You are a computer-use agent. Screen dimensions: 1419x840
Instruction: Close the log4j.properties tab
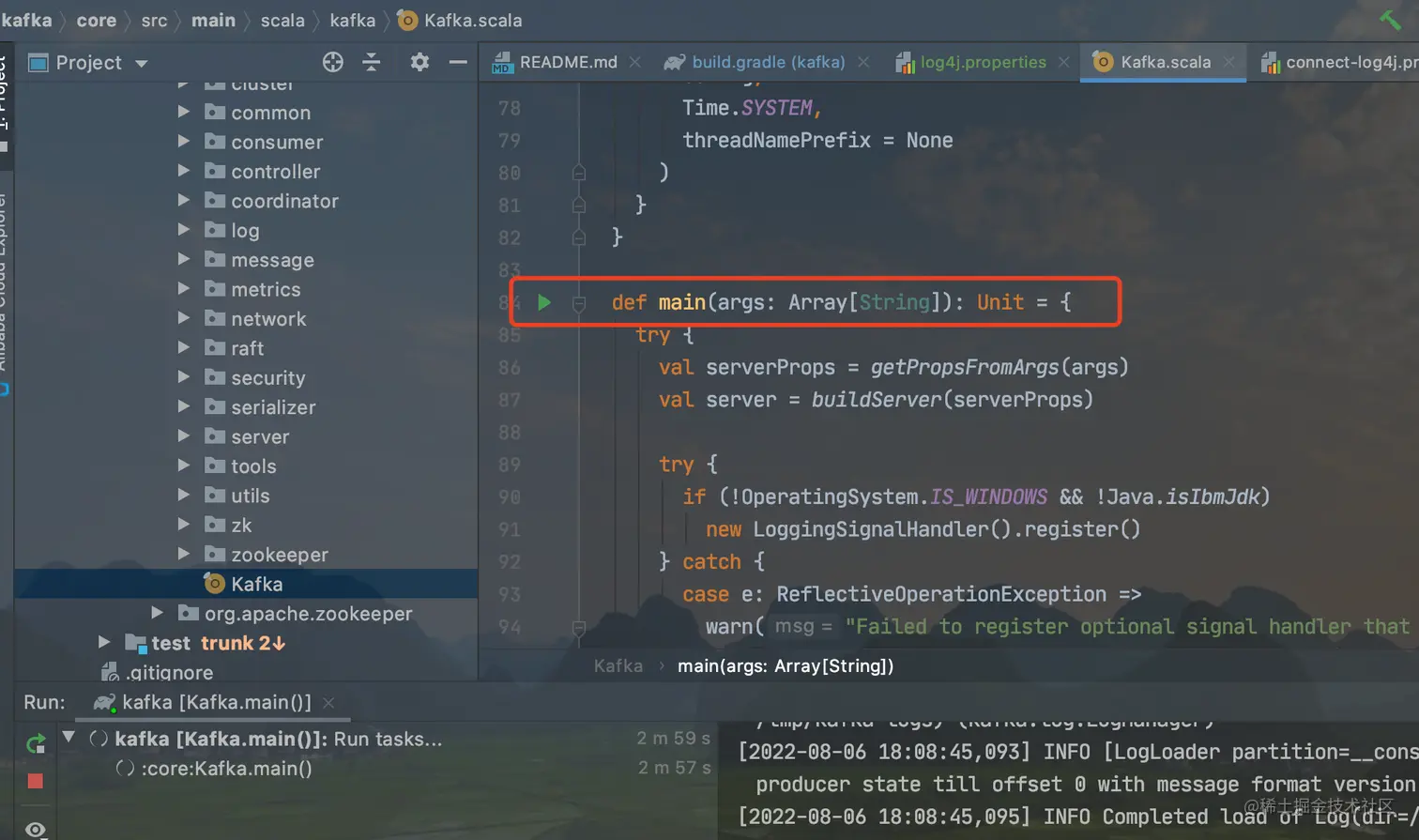coord(1063,62)
